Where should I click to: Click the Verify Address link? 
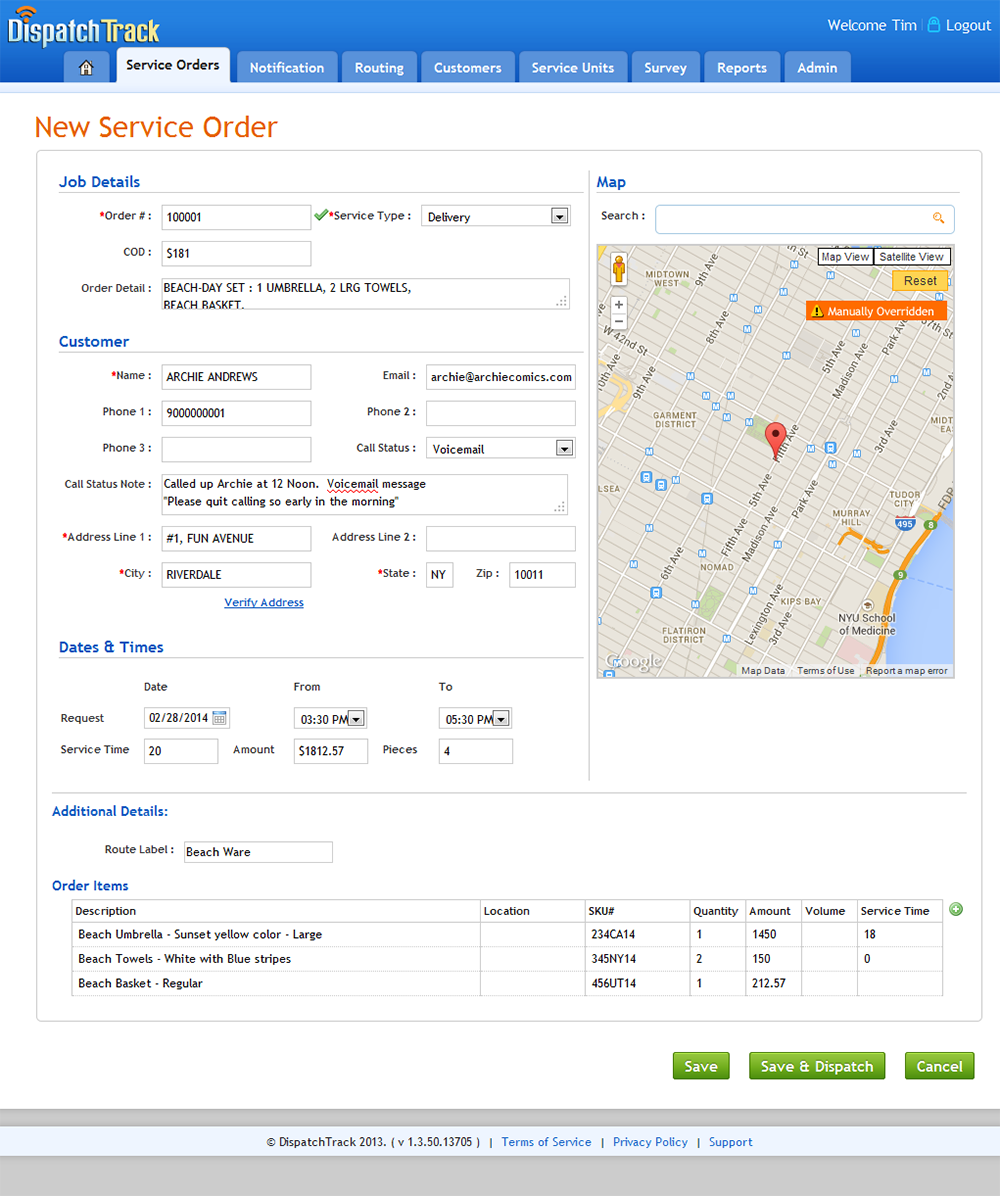pyautogui.click(x=263, y=602)
